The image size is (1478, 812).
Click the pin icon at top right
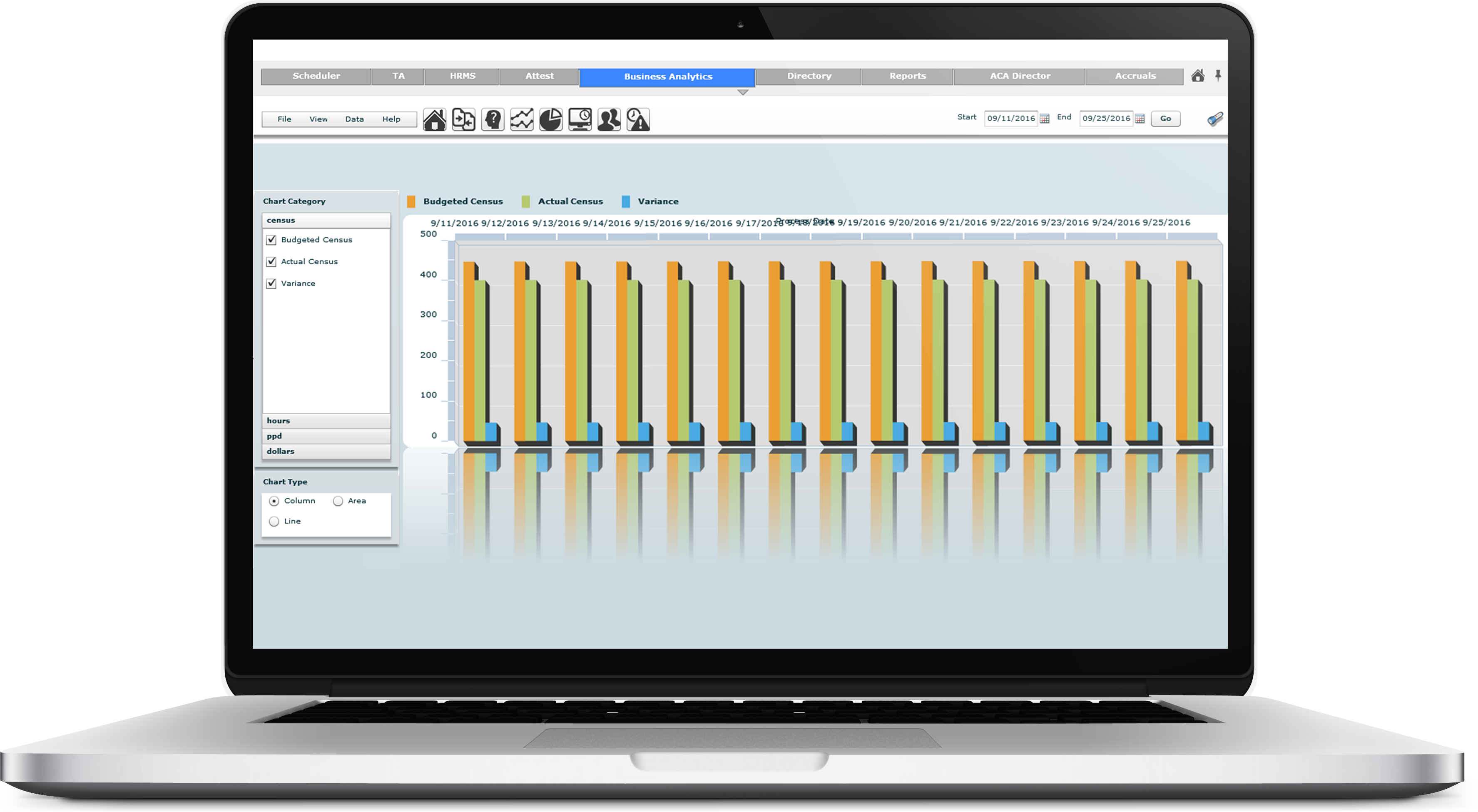click(1218, 76)
